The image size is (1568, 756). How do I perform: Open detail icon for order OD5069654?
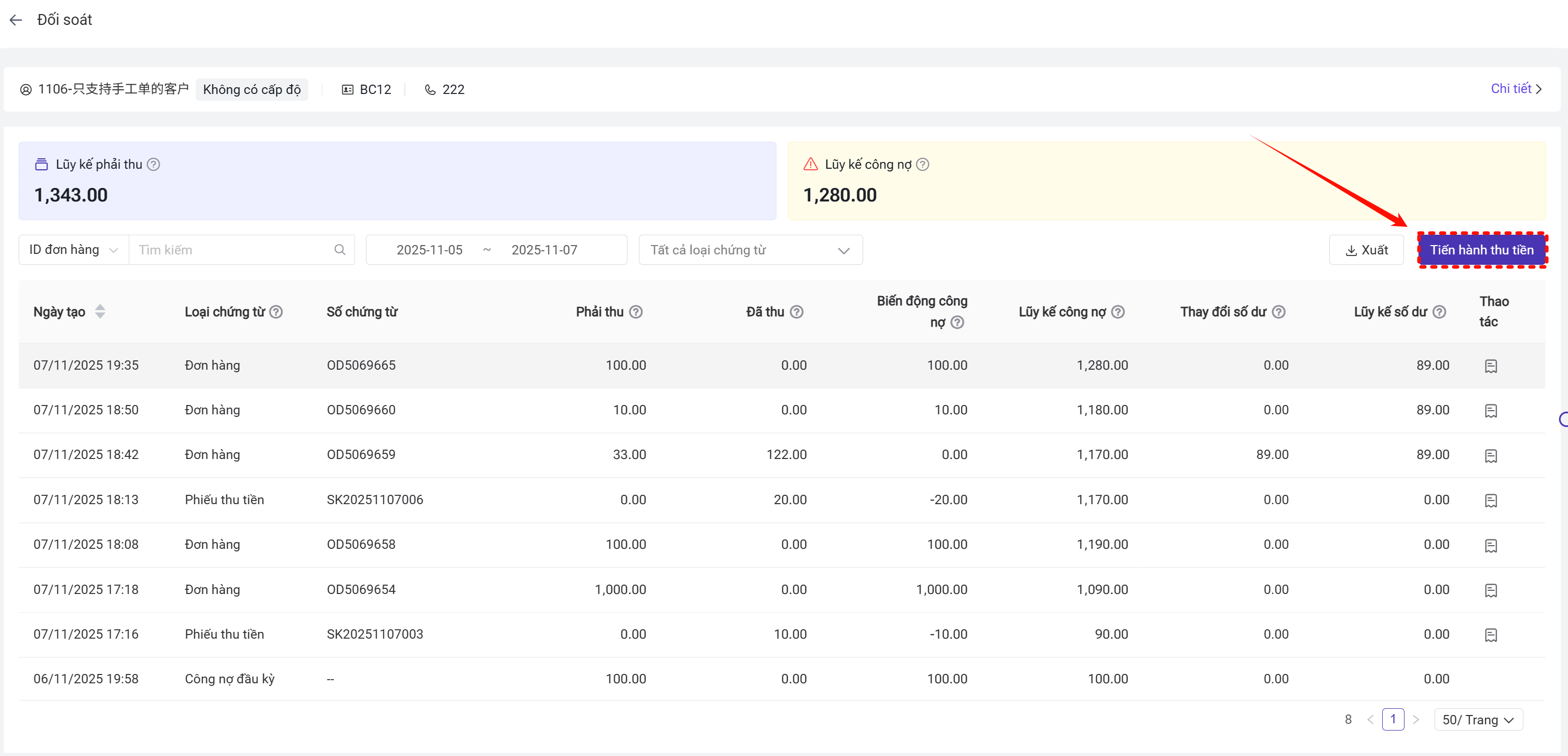click(1491, 590)
